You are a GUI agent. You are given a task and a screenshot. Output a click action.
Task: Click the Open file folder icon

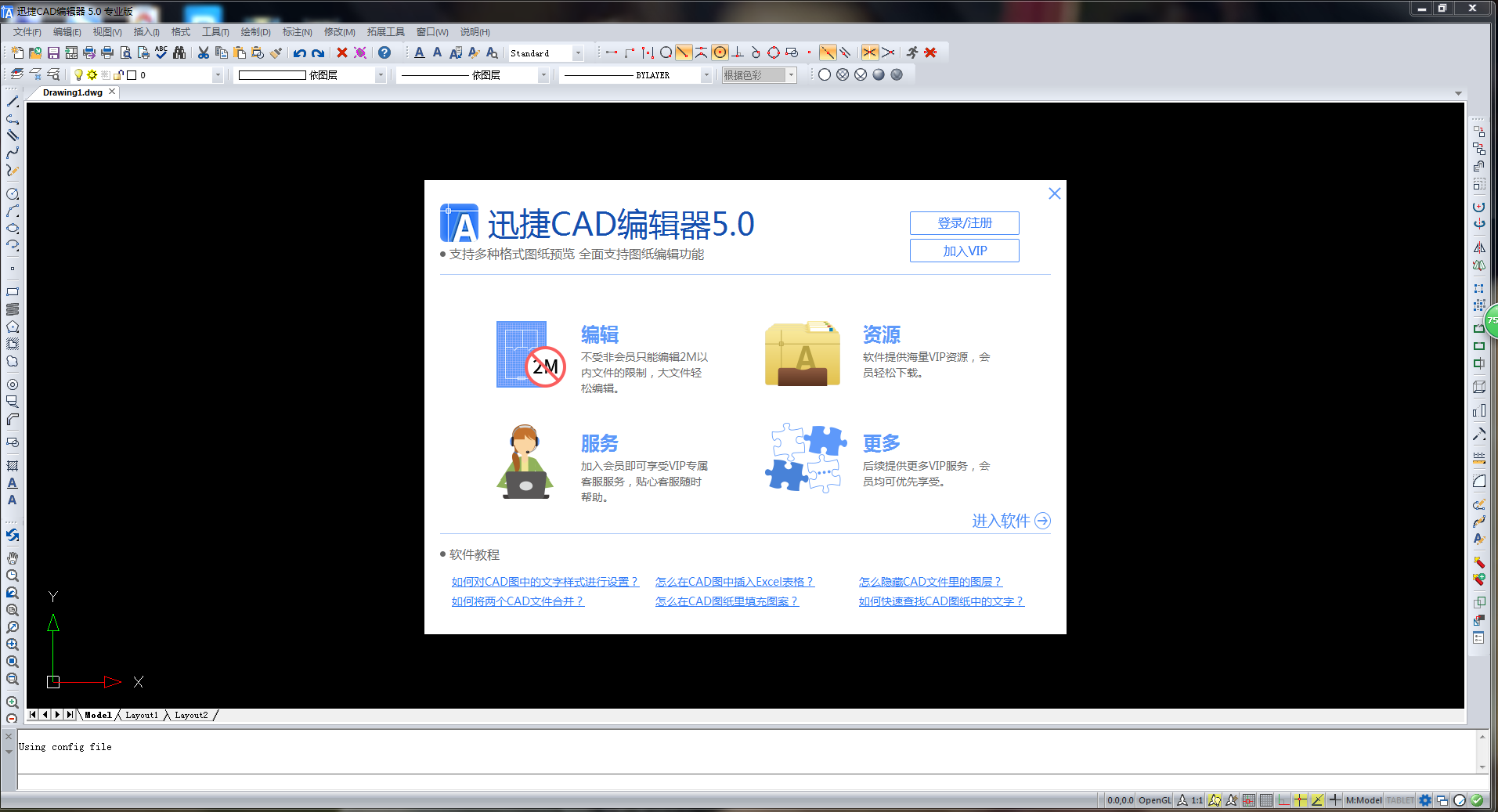(35, 52)
